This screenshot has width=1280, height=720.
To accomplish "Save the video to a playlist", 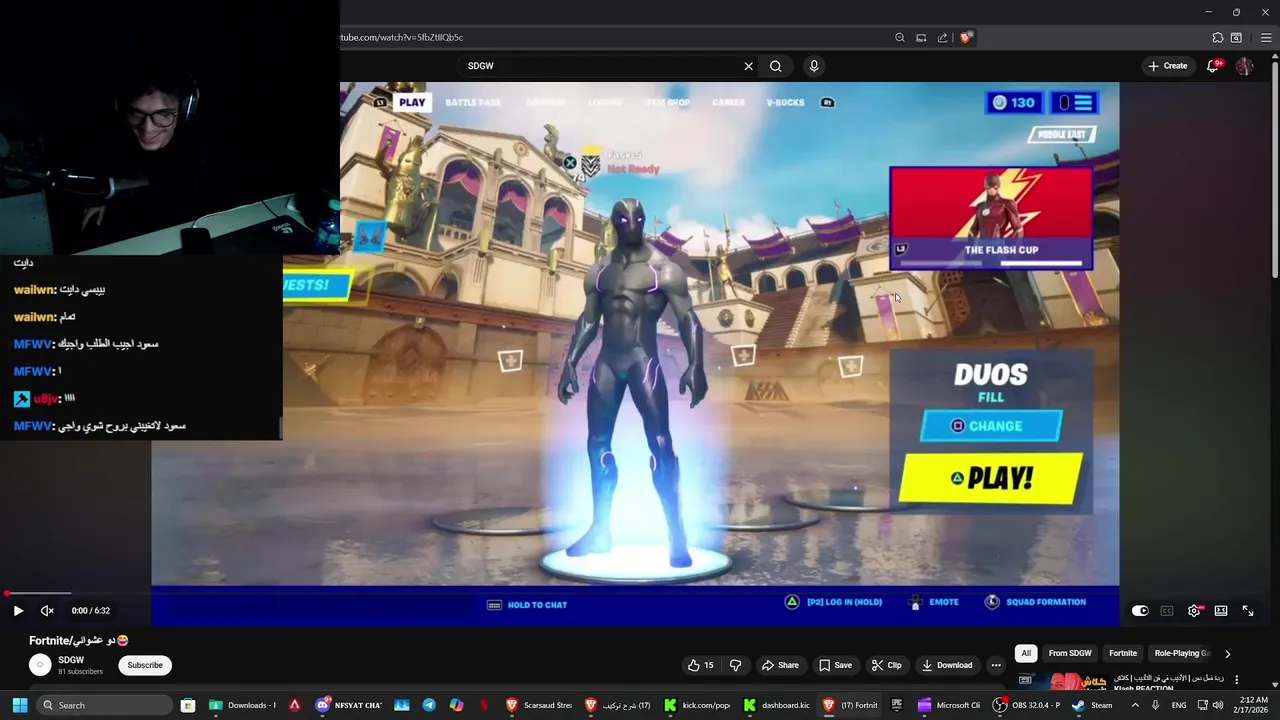I will pos(835,665).
